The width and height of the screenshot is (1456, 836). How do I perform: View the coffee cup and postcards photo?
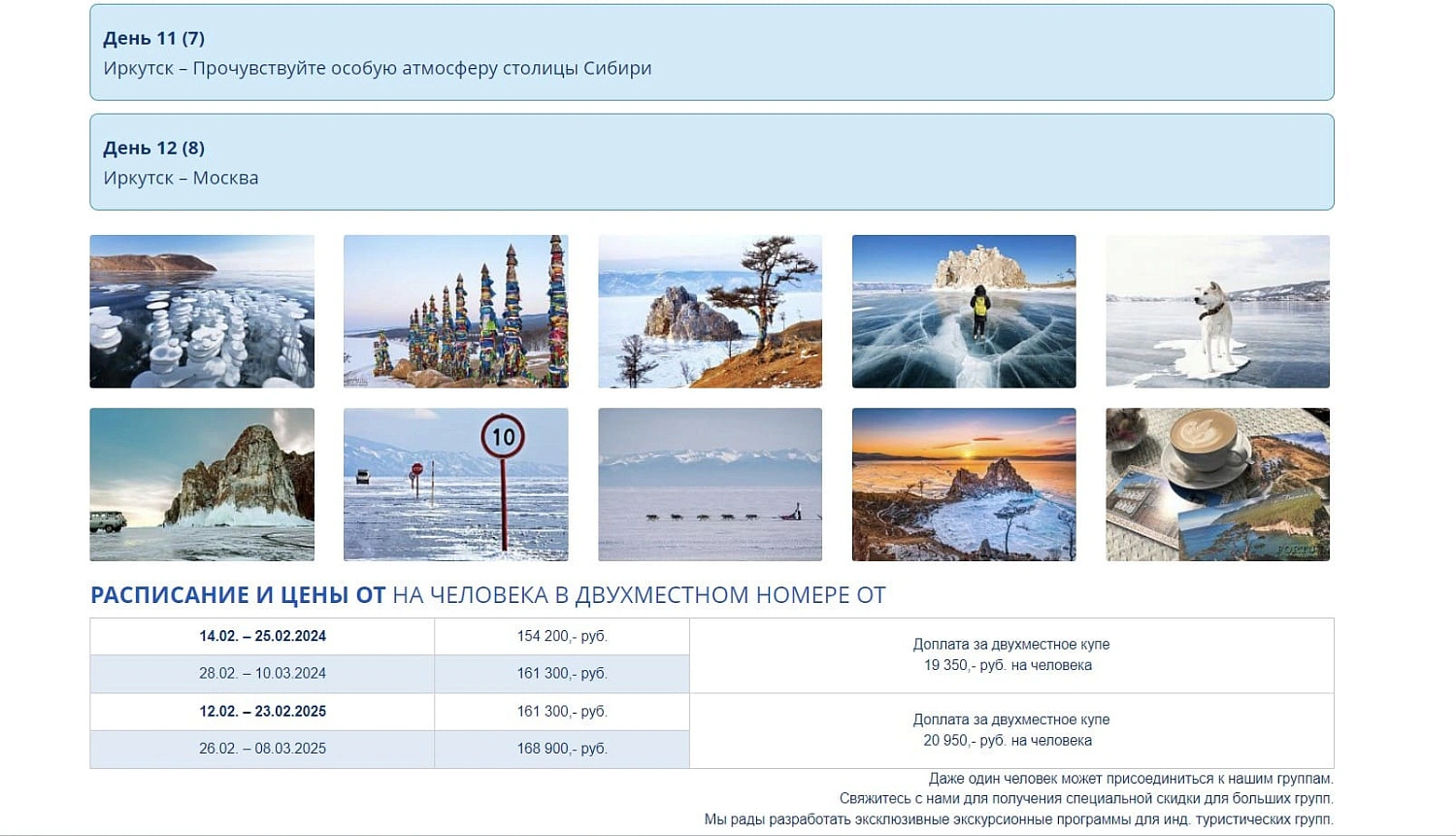[x=1217, y=485]
